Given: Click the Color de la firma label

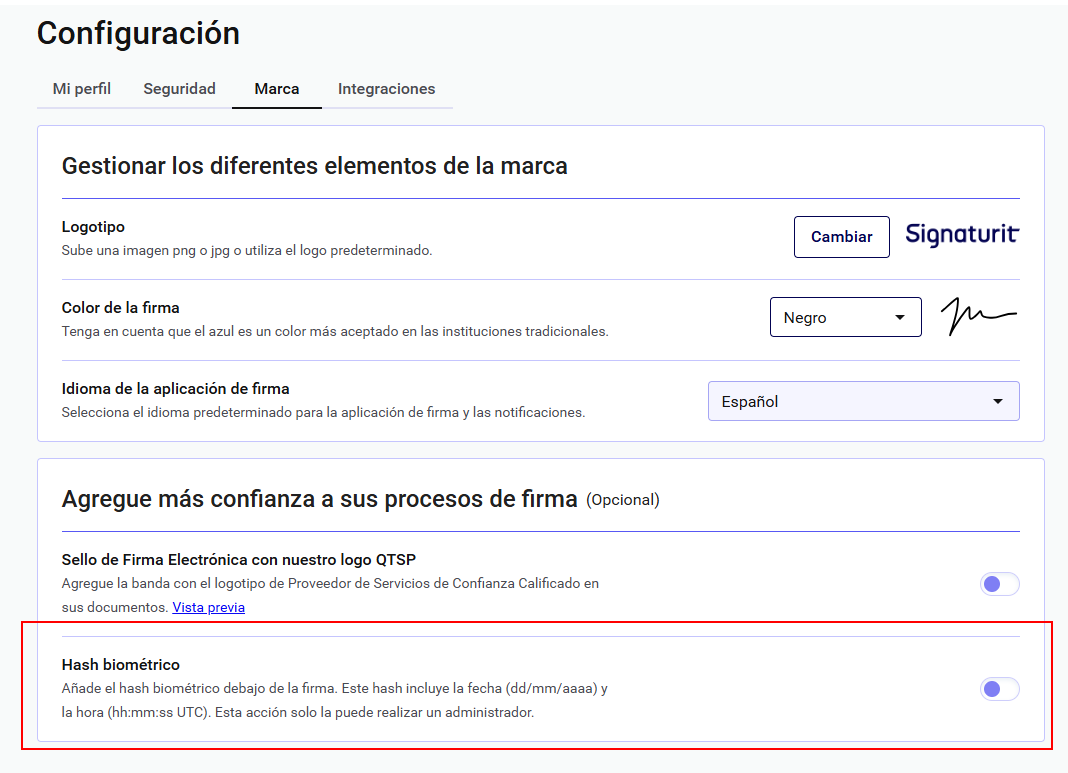Looking at the screenshot, I should 120,308.
